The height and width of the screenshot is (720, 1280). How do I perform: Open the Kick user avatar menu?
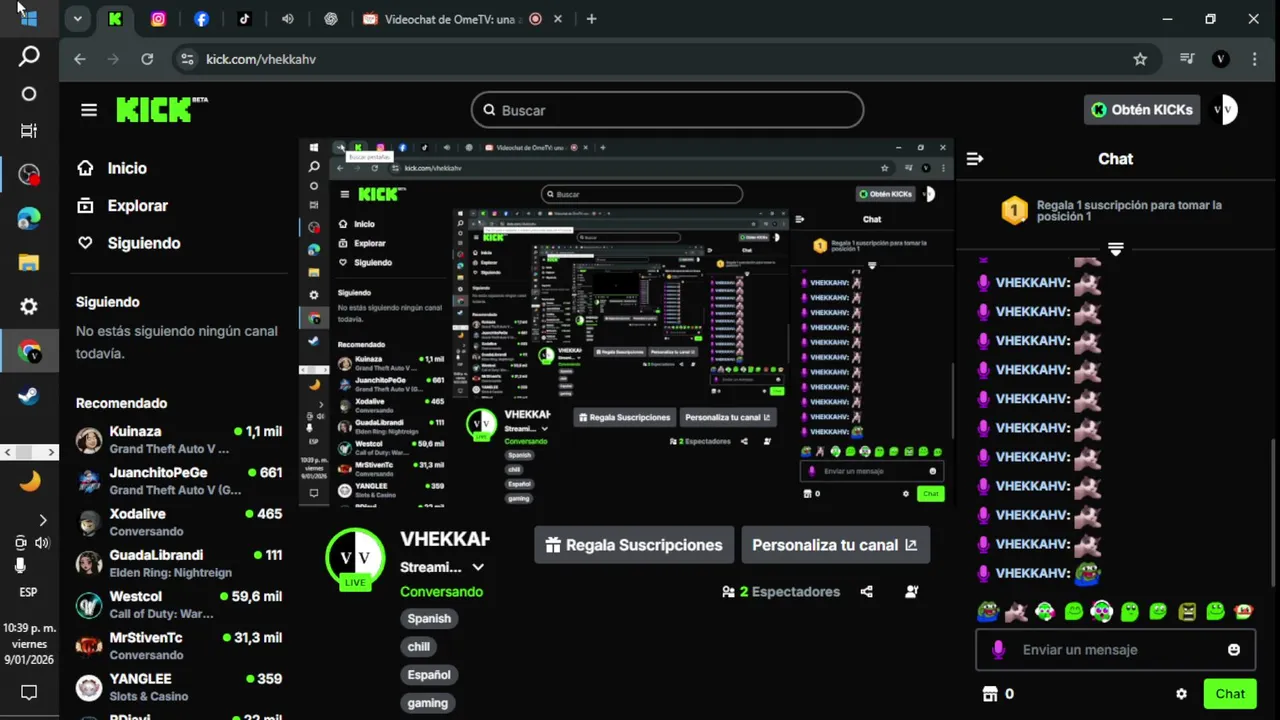[x=1224, y=110]
